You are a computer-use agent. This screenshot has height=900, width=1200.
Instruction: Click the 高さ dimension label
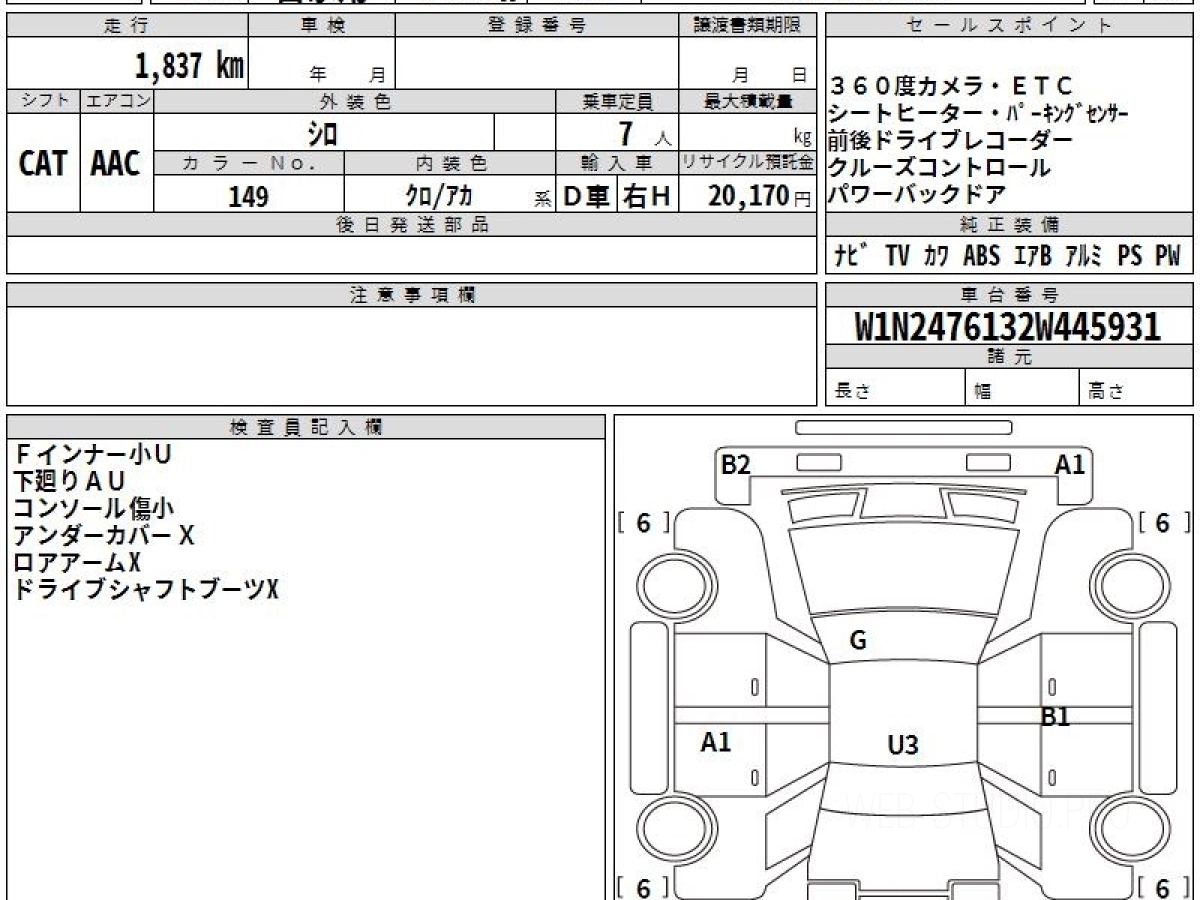tap(1106, 392)
